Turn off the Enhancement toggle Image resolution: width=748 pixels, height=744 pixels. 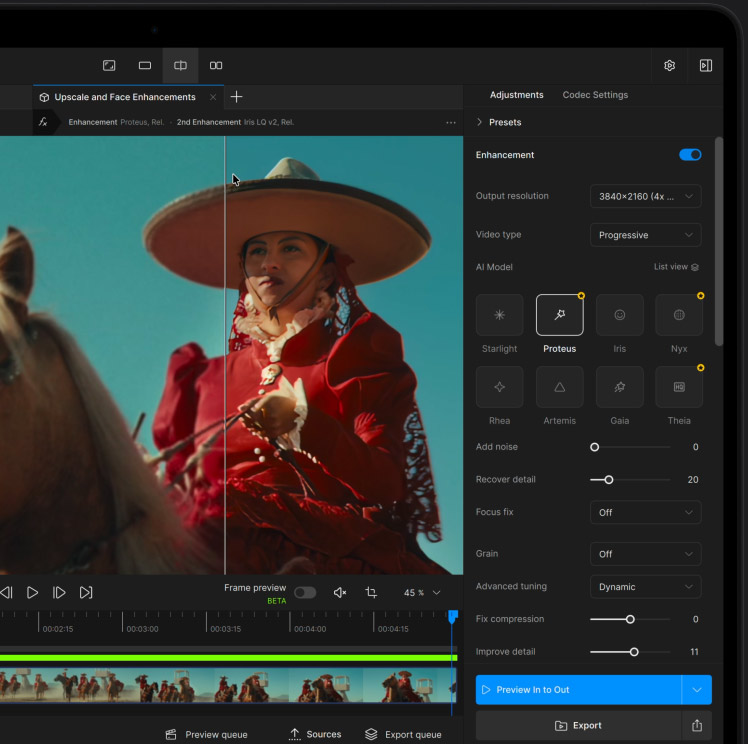pyautogui.click(x=689, y=155)
